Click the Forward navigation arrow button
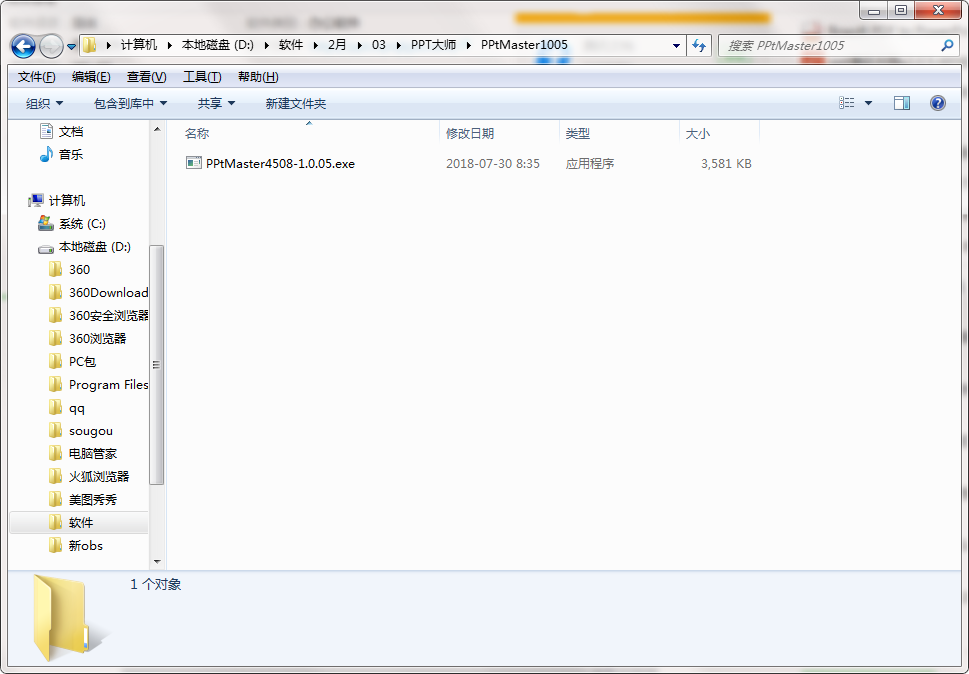 click(51, 46)
